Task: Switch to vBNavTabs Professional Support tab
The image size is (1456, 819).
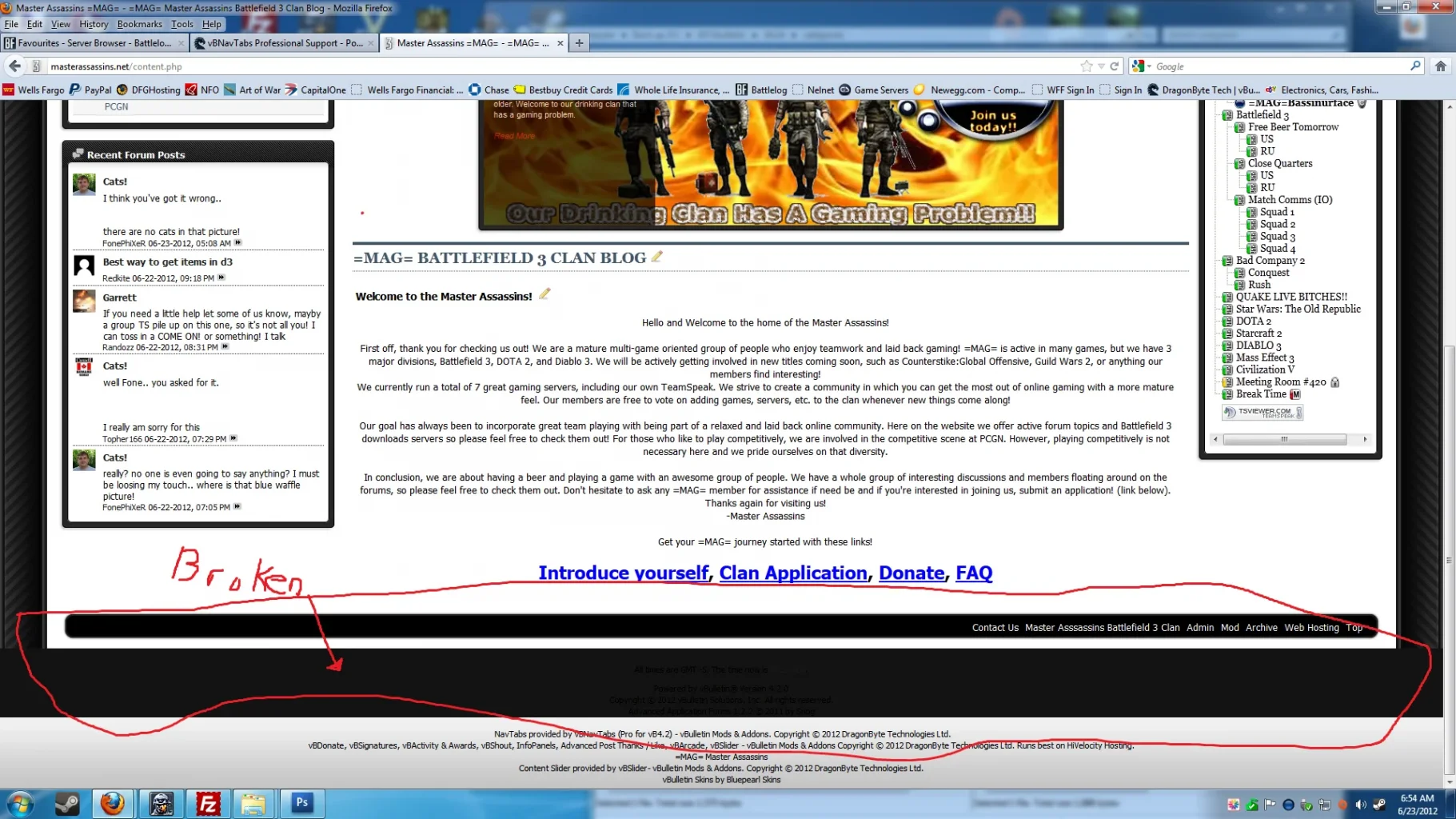Action: (284, 43)
